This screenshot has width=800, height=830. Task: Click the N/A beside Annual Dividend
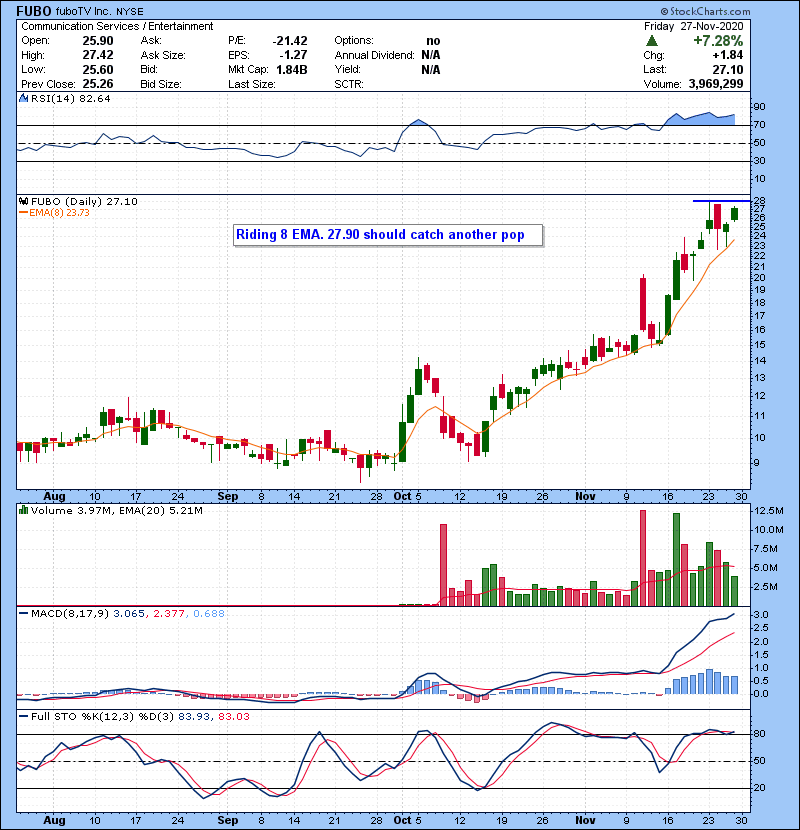click(431, 55)
